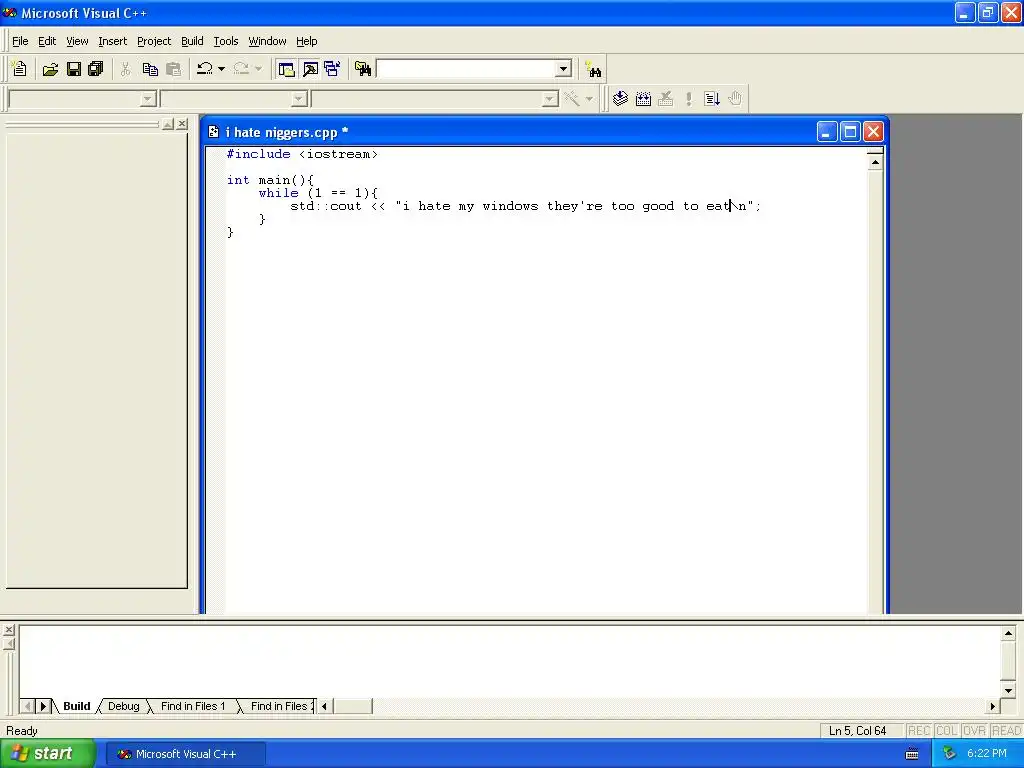
Task: Open the Build menu
Action: click(x=192, y=41)
